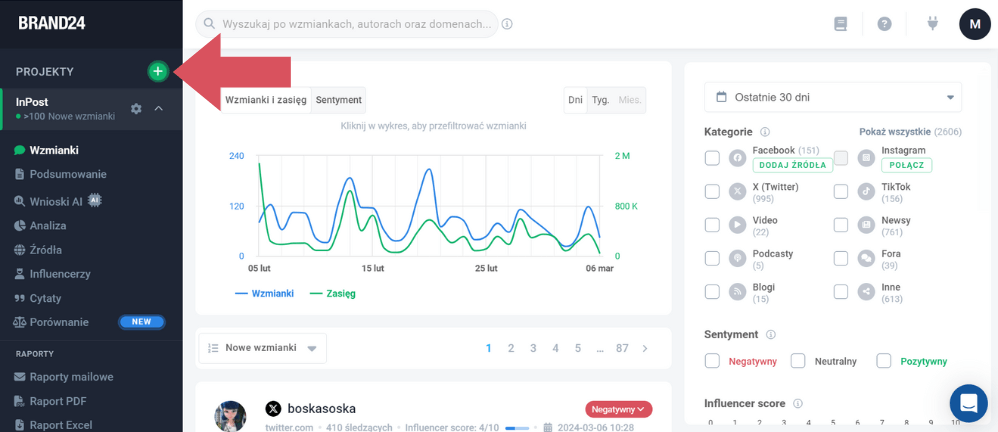Click search field info icon
The image size is (998, 432).
point(507,24)
